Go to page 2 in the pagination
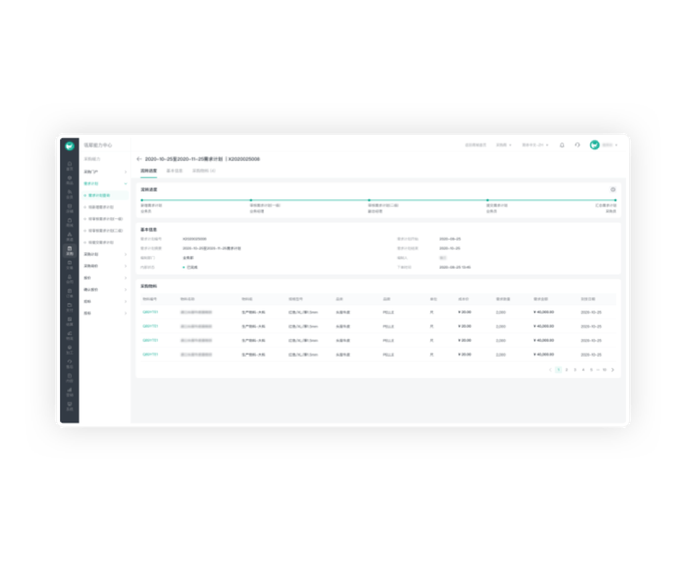686x562 pixels. point(566,370)
